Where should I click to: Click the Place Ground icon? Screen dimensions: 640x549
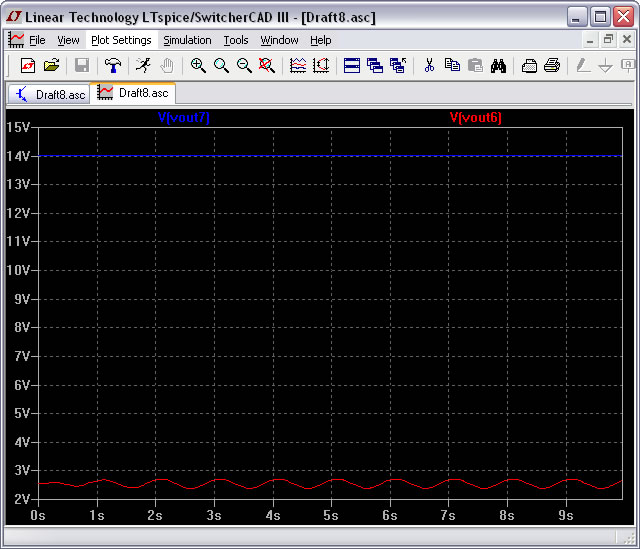tap(605, 65)
